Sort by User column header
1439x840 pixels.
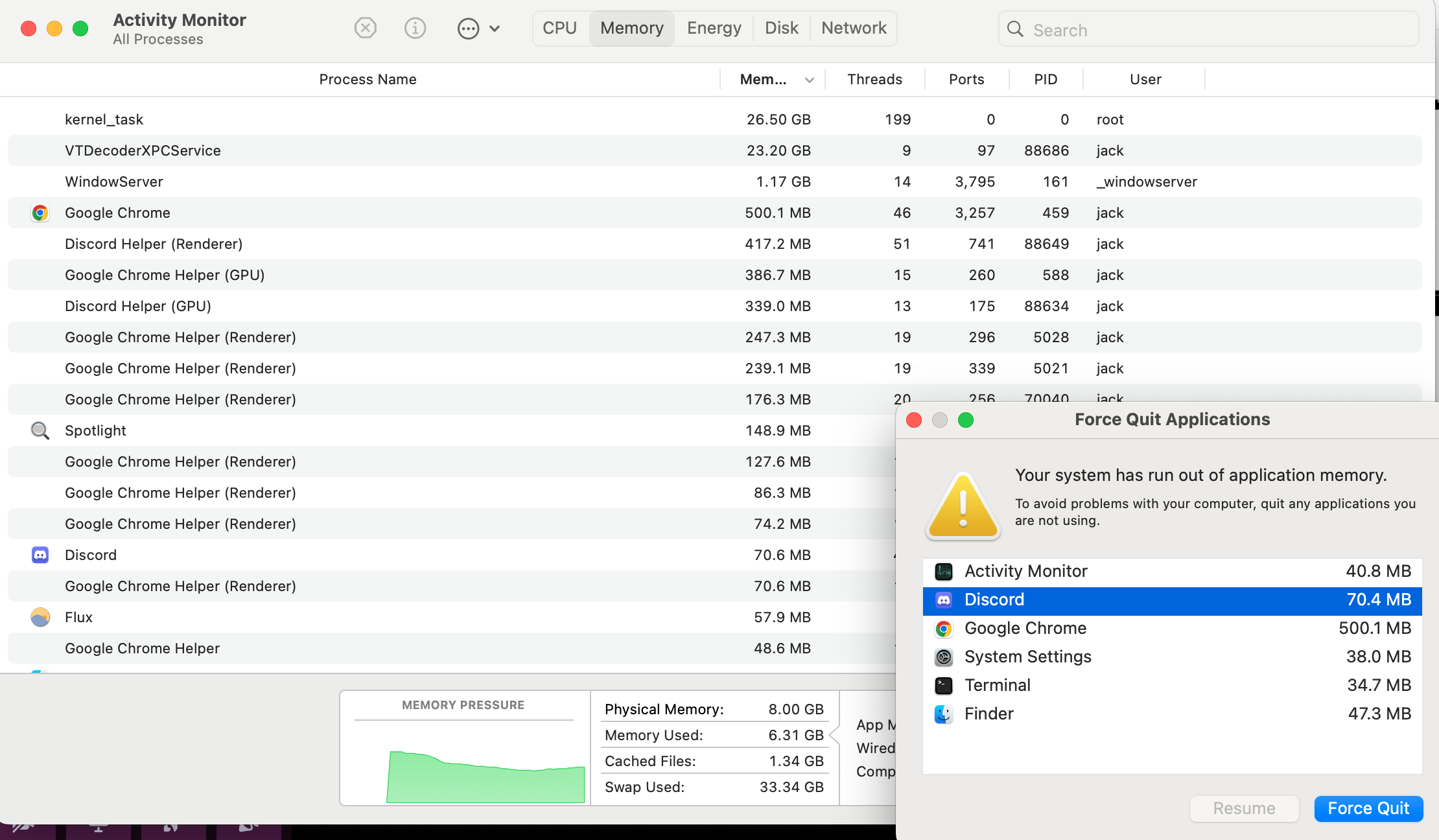[x=1145, y=79]
